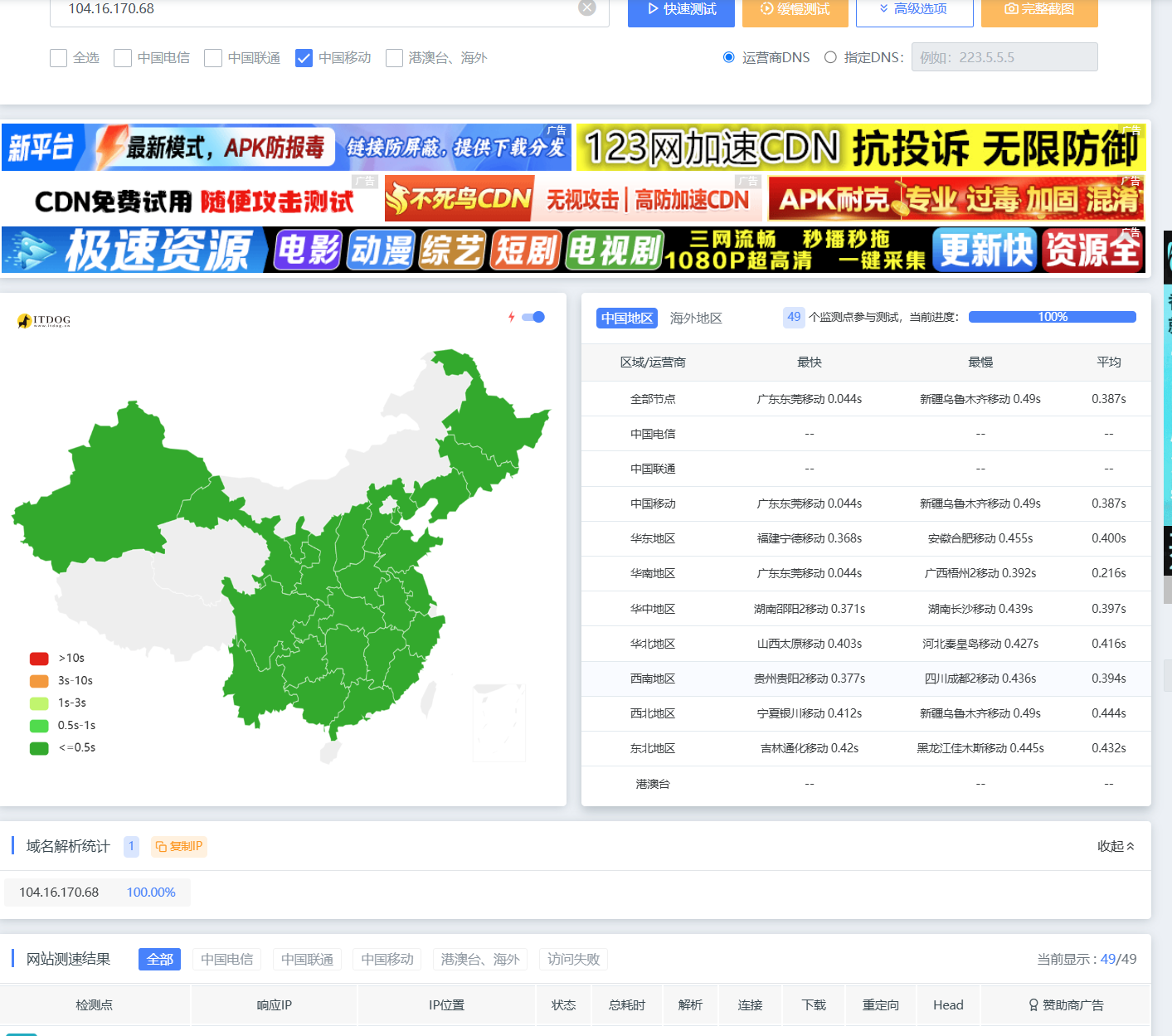
Task: Click the 1s-3s legend swatch
Action: tap(39, 703)
